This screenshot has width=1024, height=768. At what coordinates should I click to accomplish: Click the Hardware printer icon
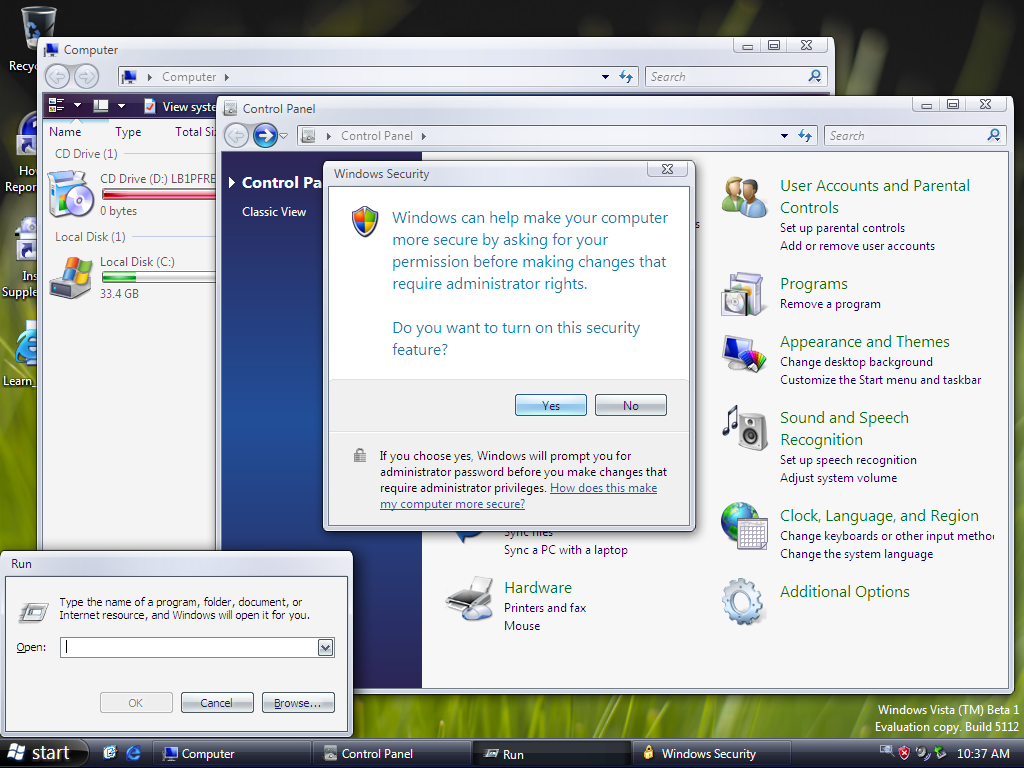tap(468, 598)
